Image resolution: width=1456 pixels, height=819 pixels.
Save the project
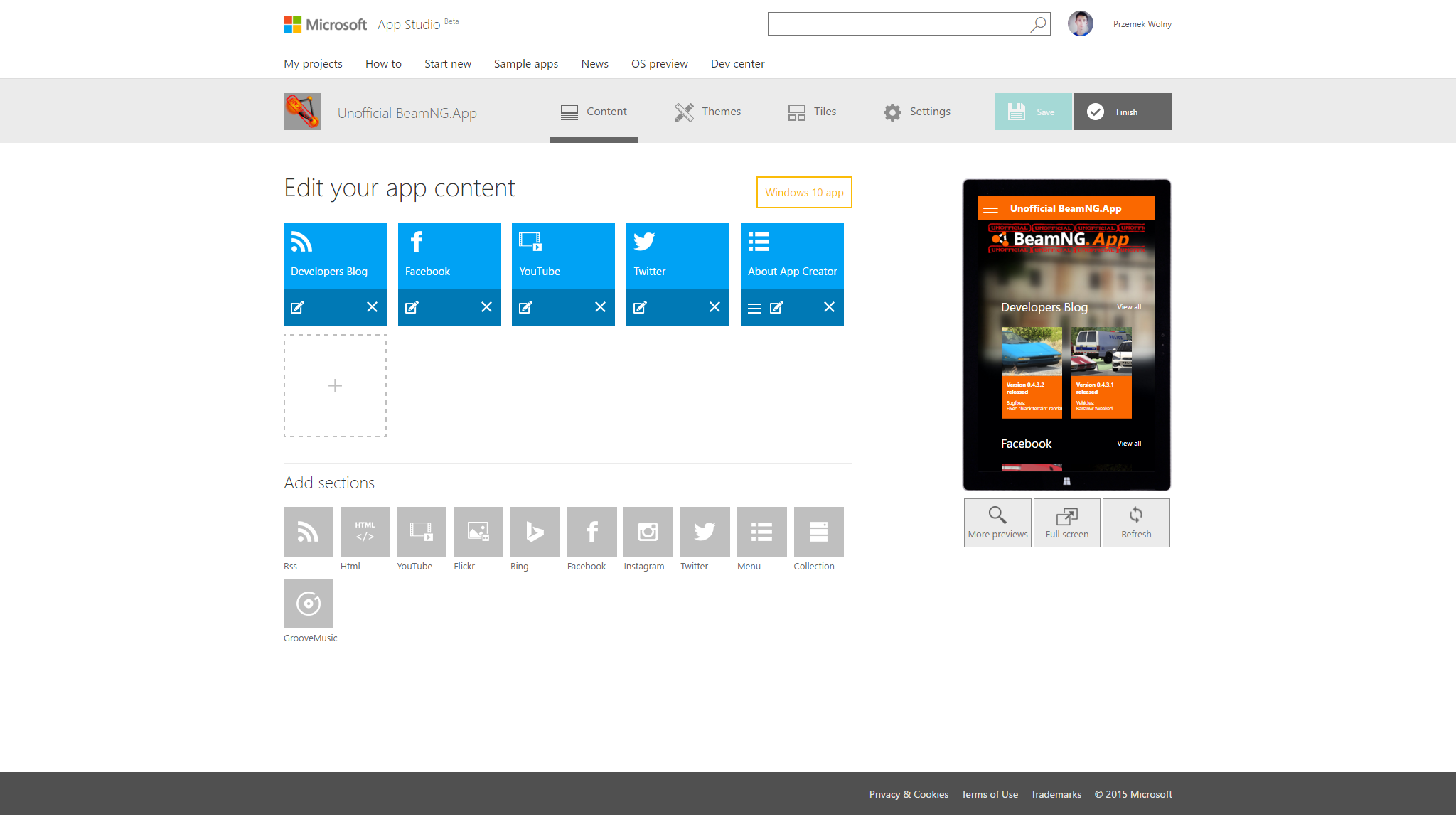pos(1033,112)
